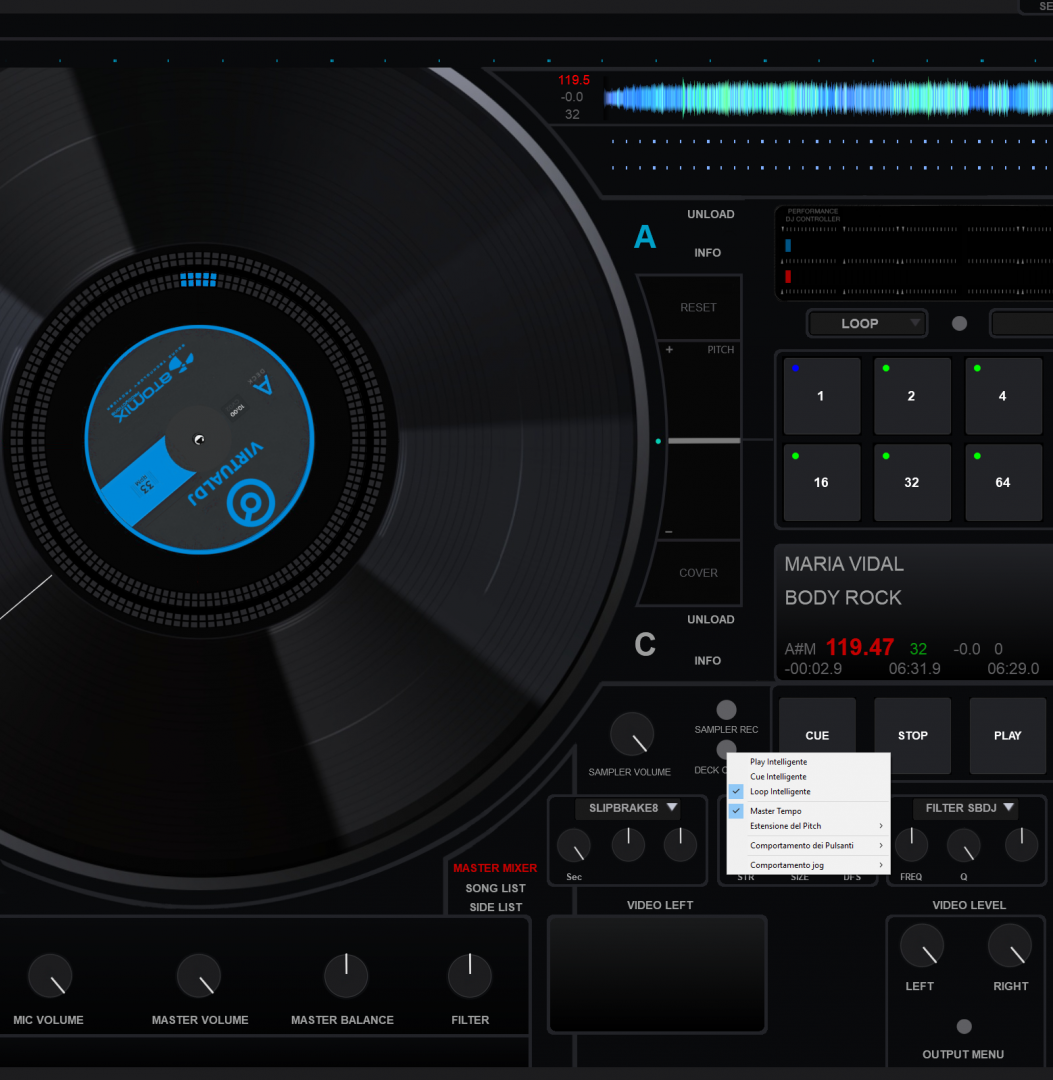Click the master FILTER knob

[470, 976]
